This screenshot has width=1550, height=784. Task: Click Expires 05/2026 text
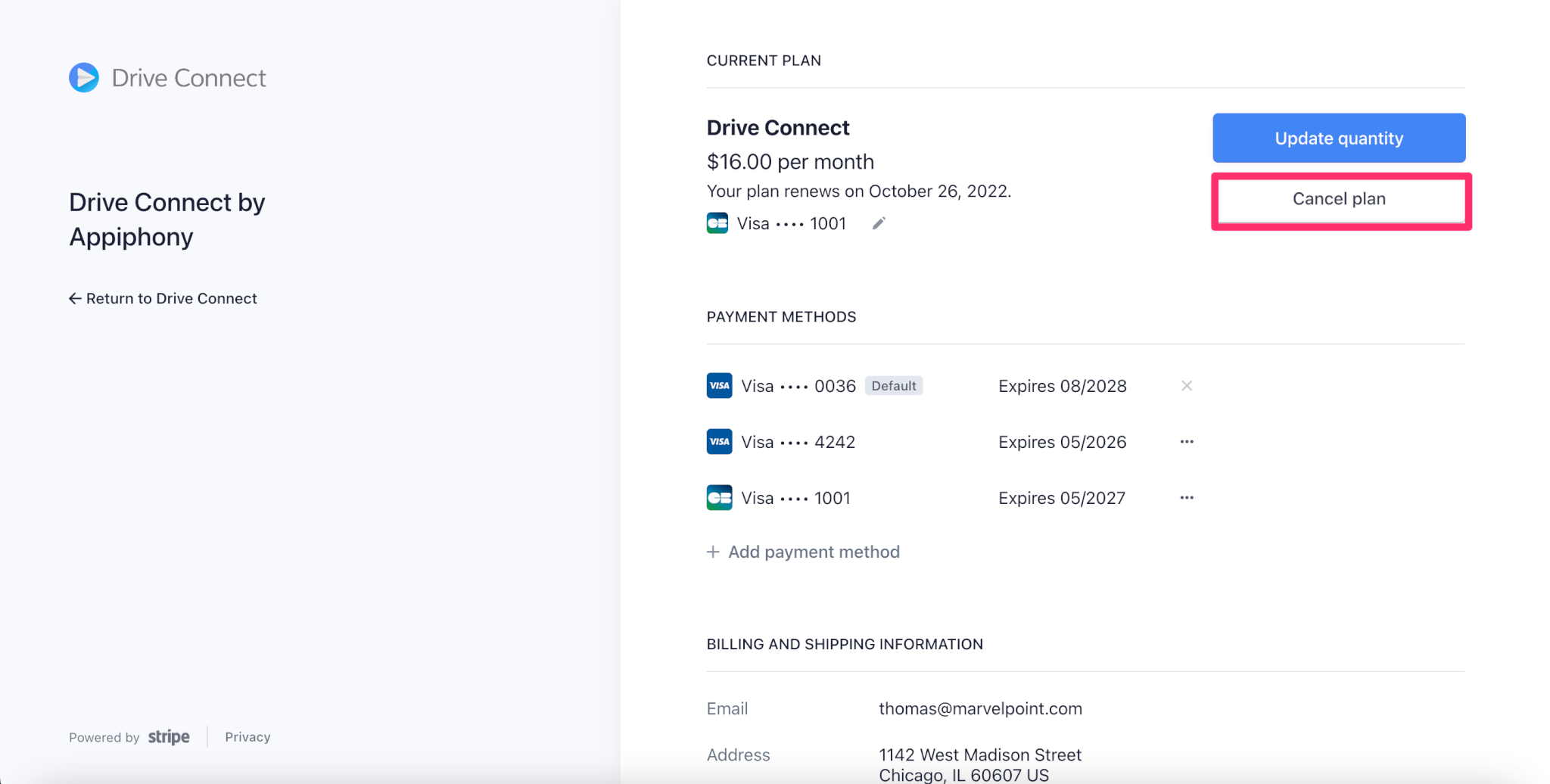coord(1063,442)
